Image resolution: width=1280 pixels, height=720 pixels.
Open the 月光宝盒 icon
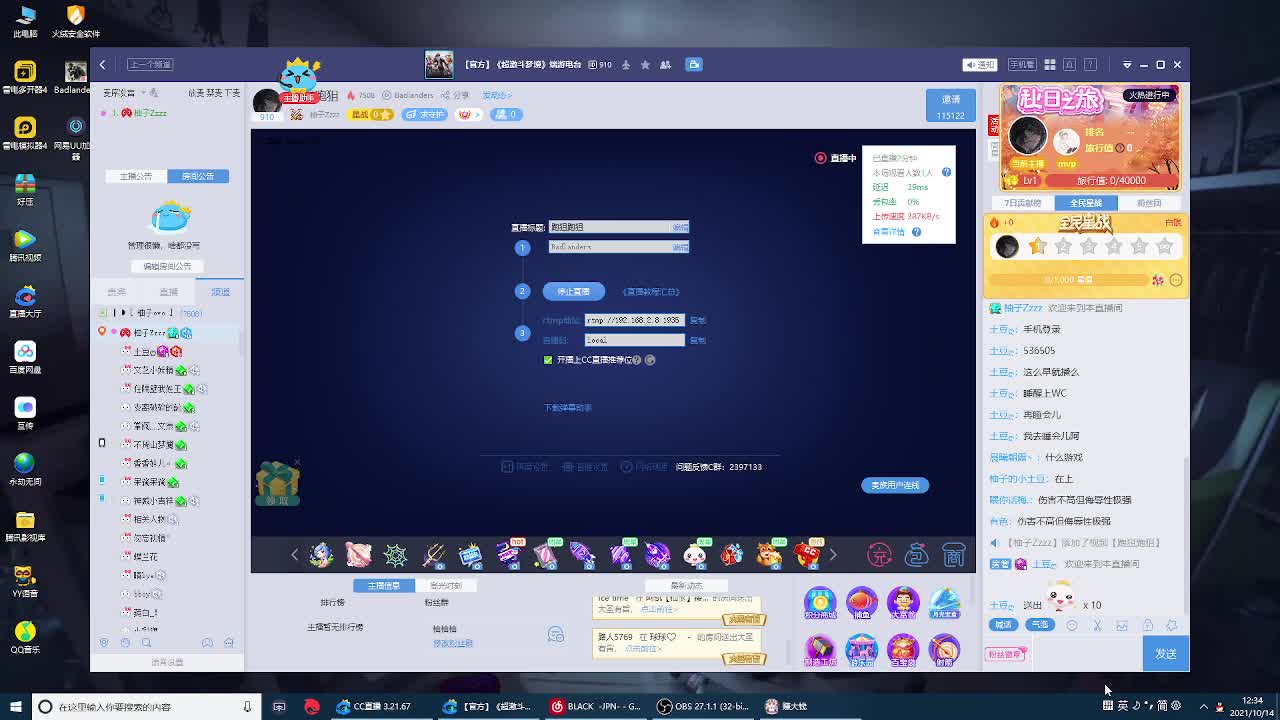944,604
